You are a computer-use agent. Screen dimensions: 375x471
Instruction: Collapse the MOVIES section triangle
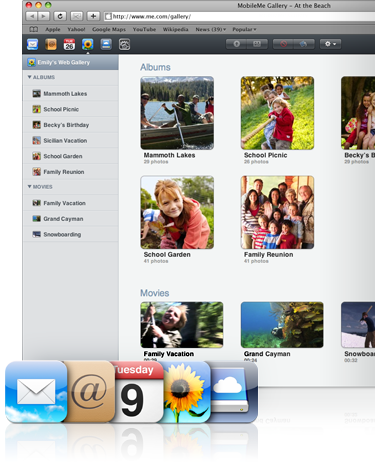click(29, 187)
